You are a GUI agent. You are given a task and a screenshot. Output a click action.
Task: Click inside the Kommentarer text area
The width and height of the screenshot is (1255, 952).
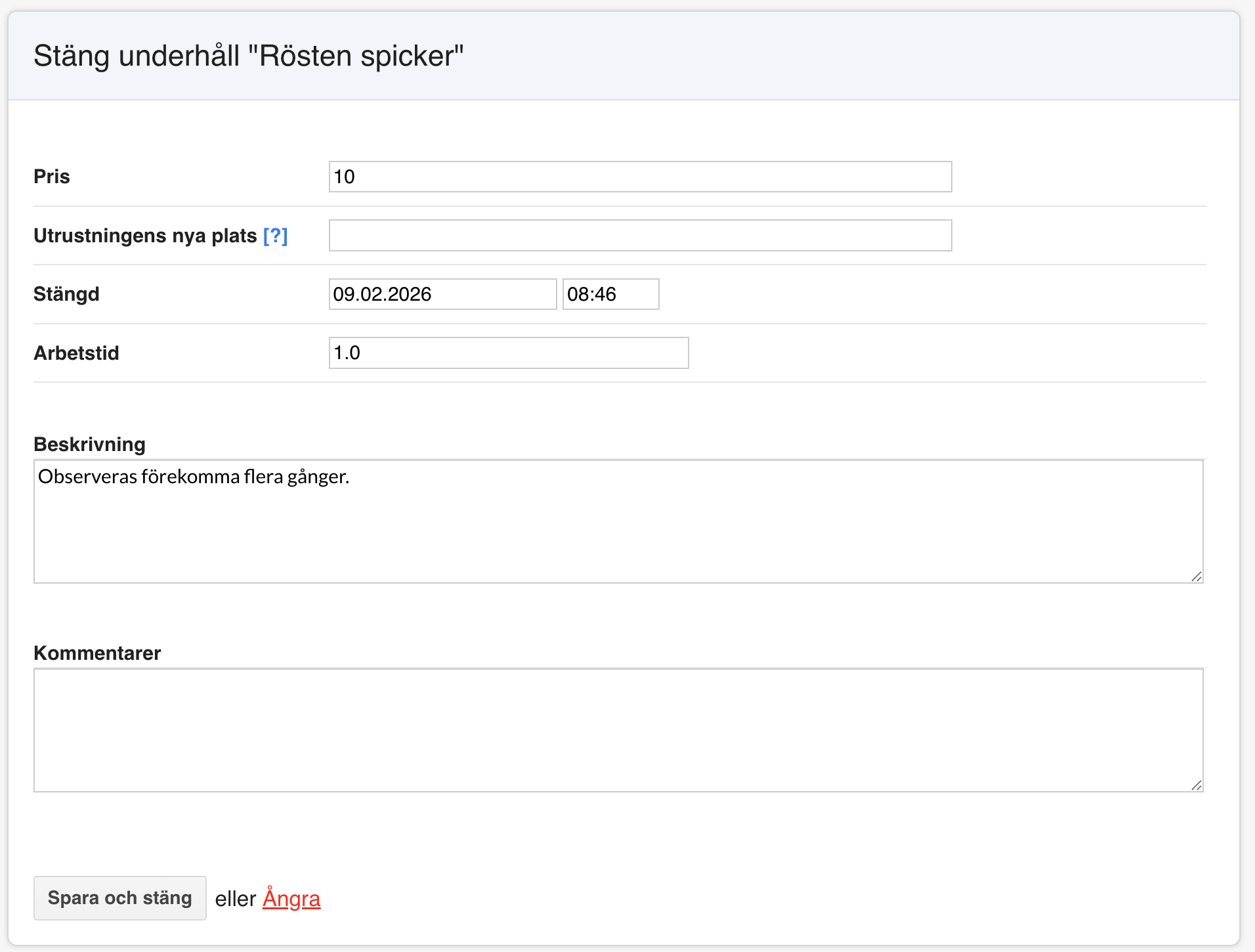(618, 730)
